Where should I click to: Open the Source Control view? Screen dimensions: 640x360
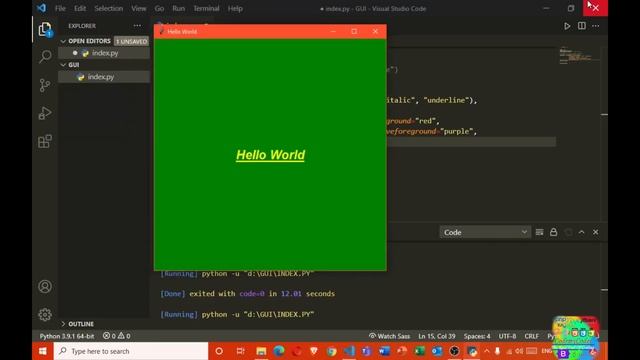pos(45,85)
